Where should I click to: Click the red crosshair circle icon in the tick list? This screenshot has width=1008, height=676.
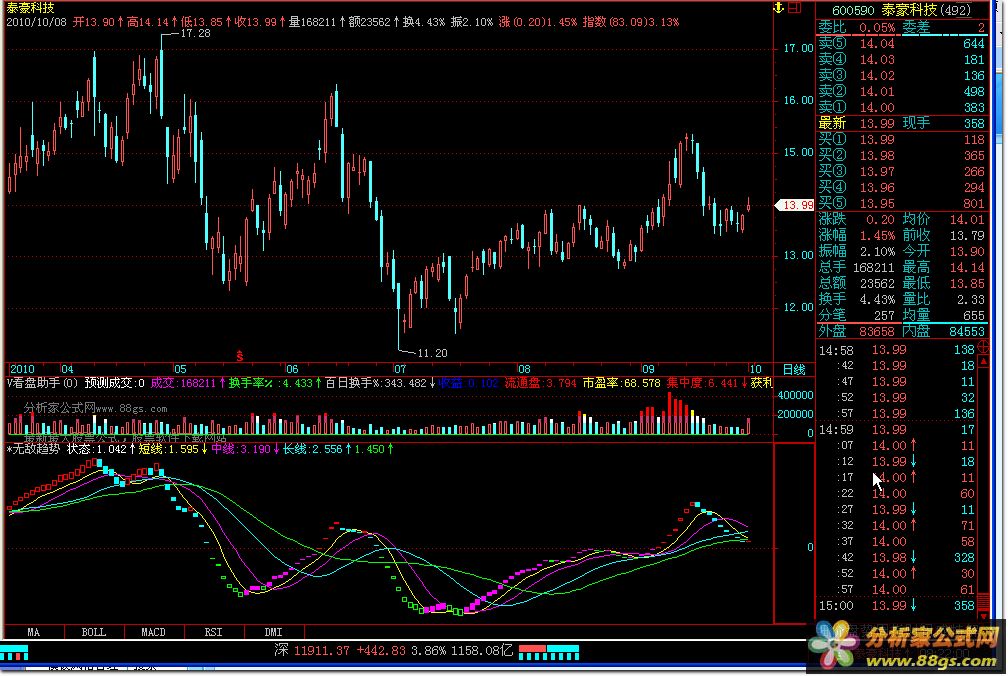coord(983,348)
